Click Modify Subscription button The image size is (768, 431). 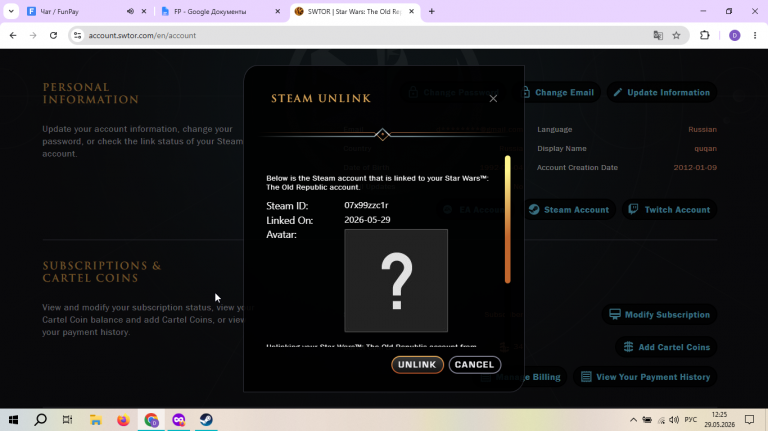click(x=659, y=314)
